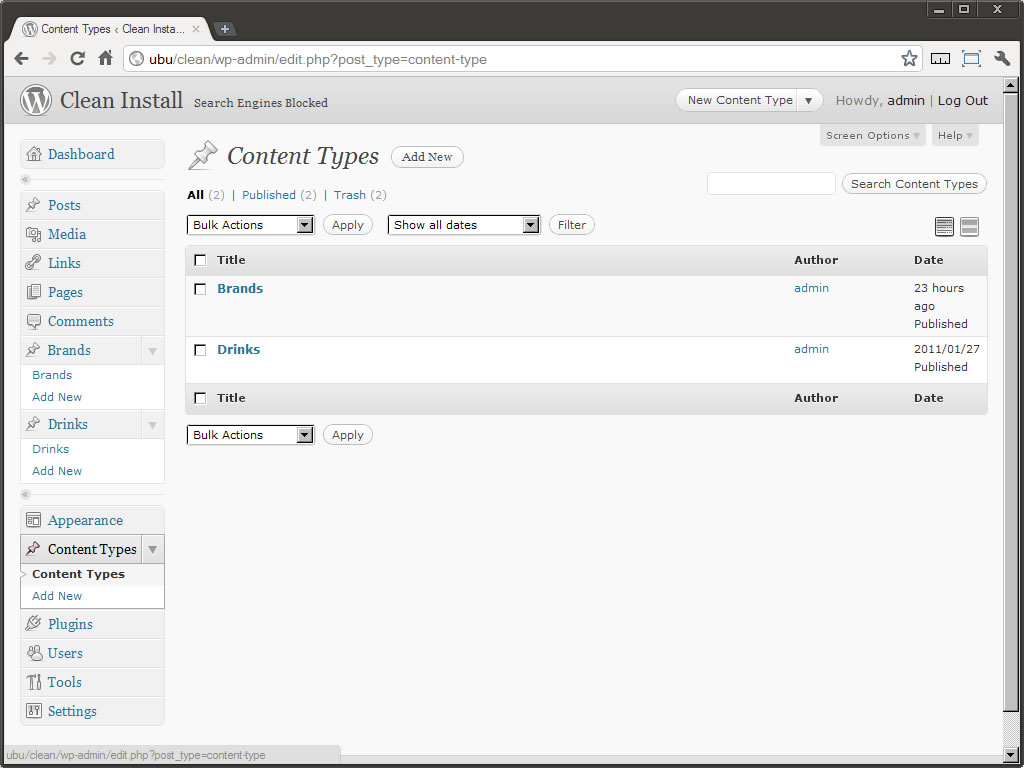Open the Drinks content type title link

tap(238, 349)
